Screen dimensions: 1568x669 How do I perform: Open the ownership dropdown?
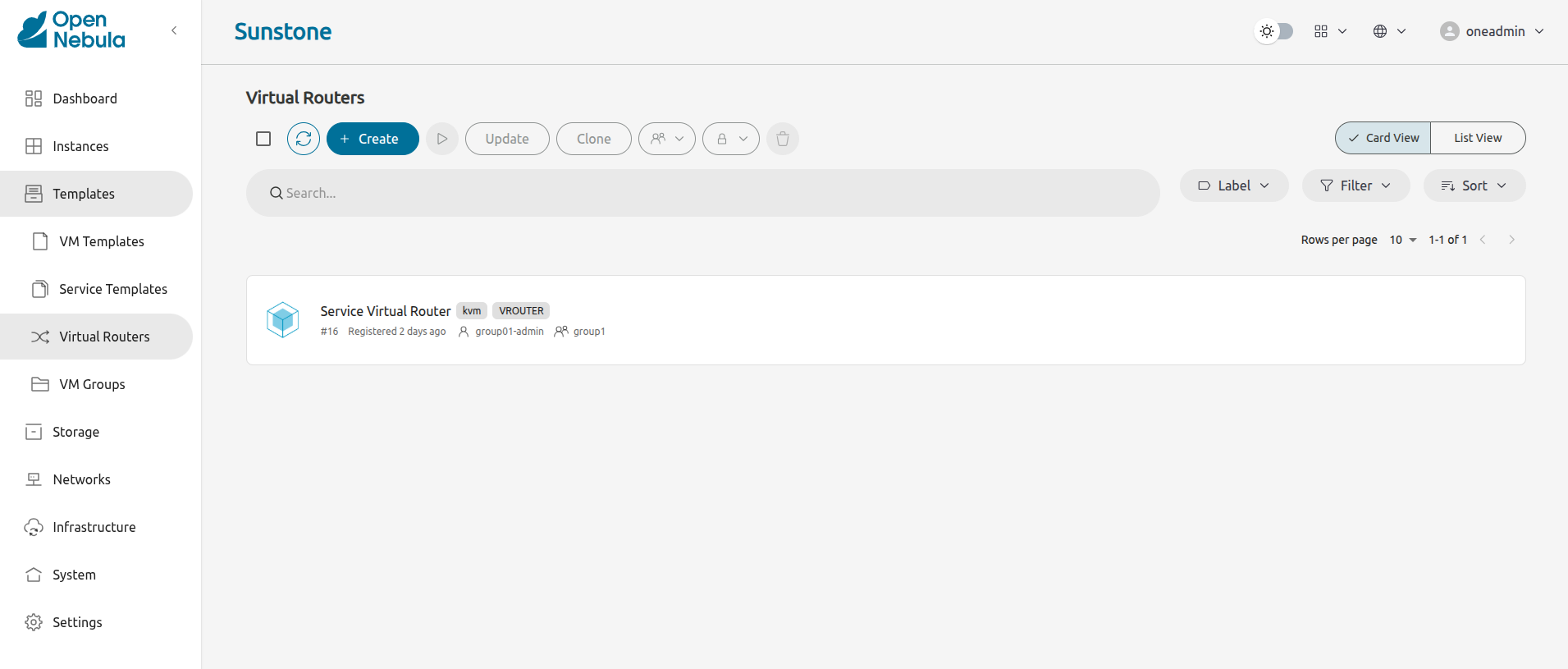coord(666,139)
